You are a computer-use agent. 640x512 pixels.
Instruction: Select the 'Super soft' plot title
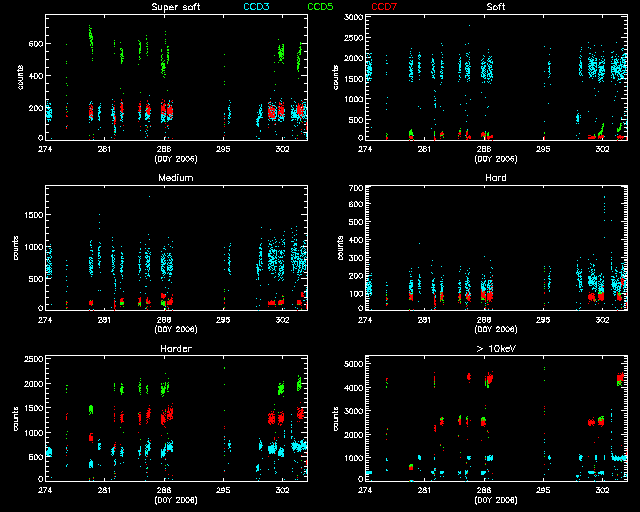tap(174, 7)
